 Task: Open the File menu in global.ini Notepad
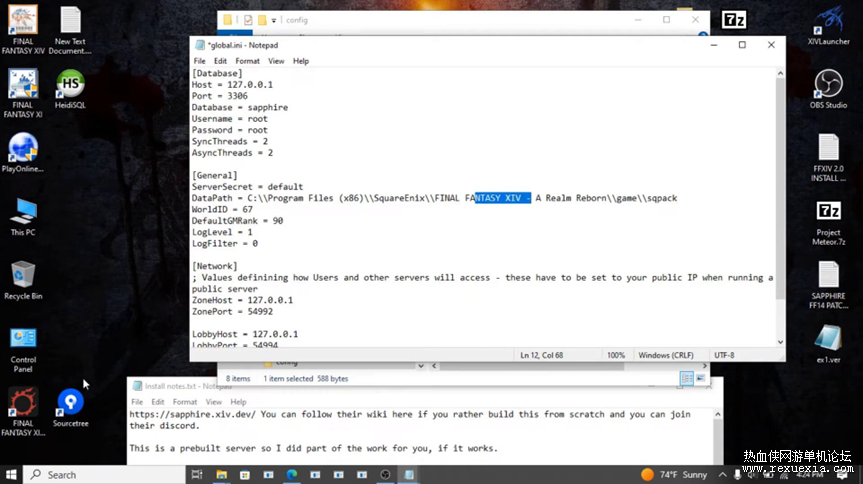pyautogui.click(x=199, y=61)
